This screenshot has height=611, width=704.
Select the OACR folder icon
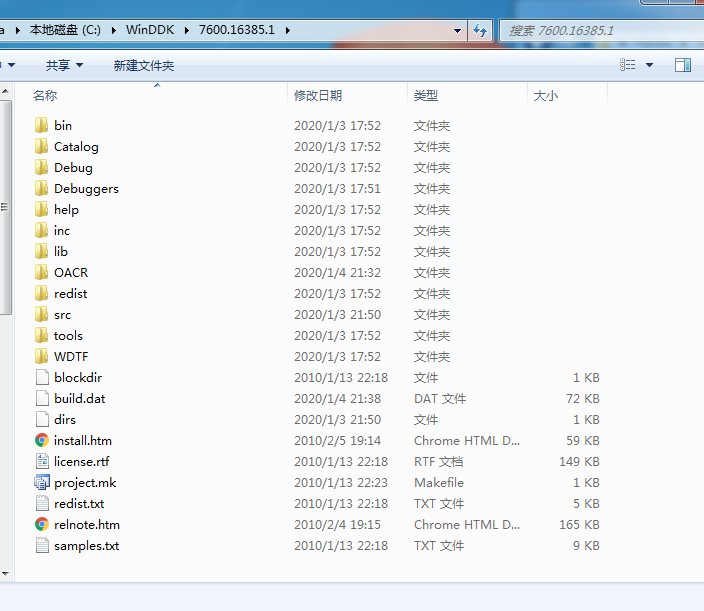click(41, 273)
